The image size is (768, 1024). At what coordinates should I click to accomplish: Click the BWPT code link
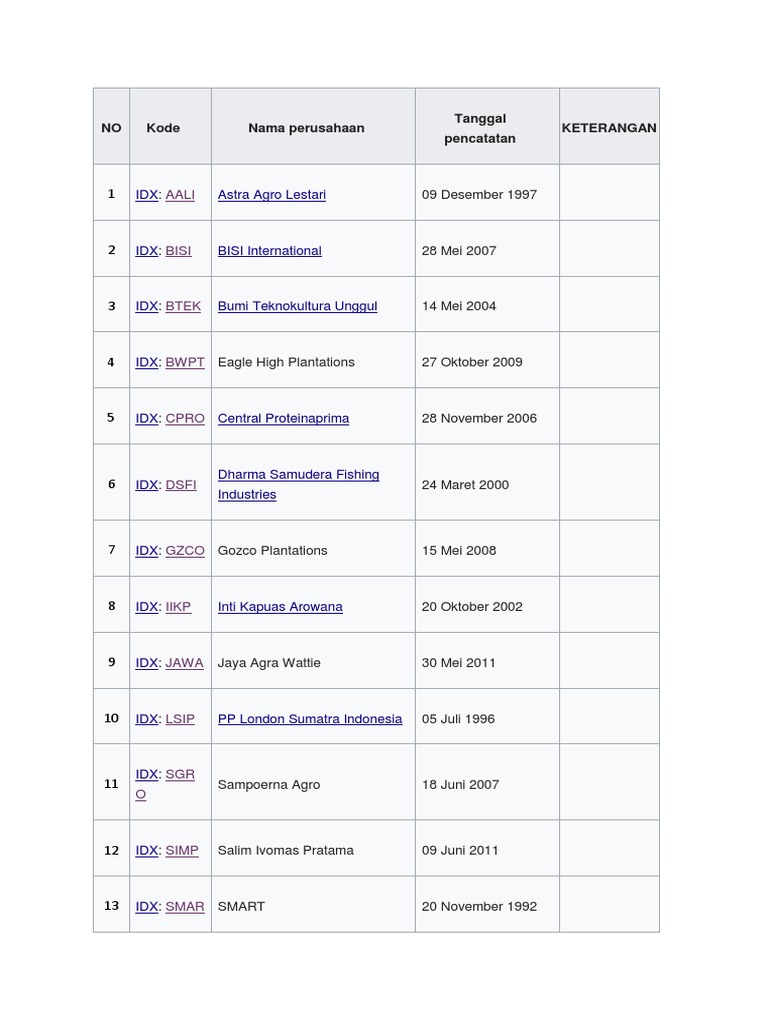click(185, 362)
